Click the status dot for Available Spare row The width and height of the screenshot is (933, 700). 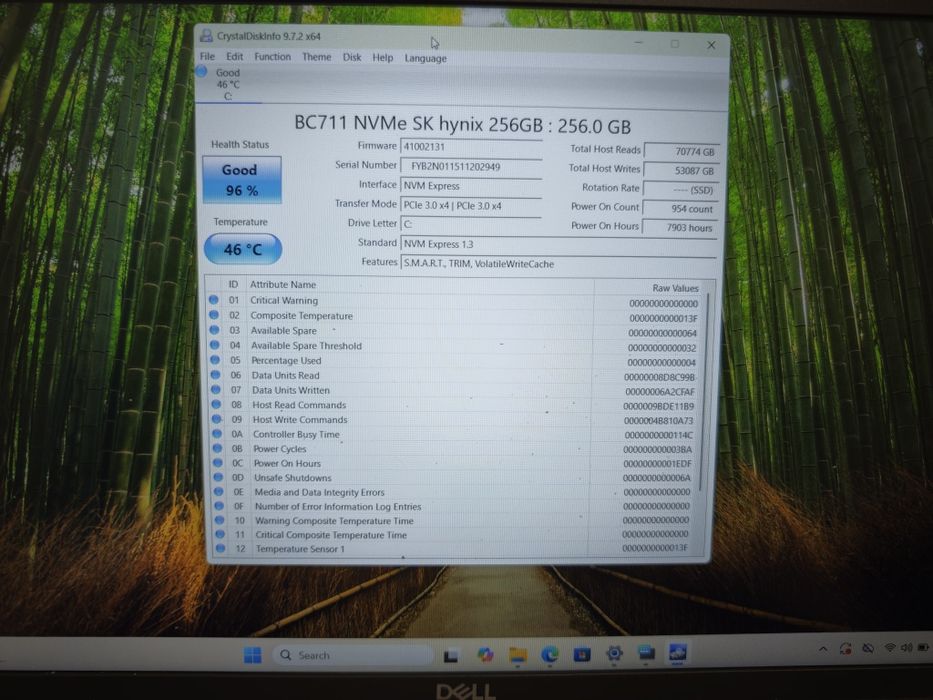click(214, 330)
